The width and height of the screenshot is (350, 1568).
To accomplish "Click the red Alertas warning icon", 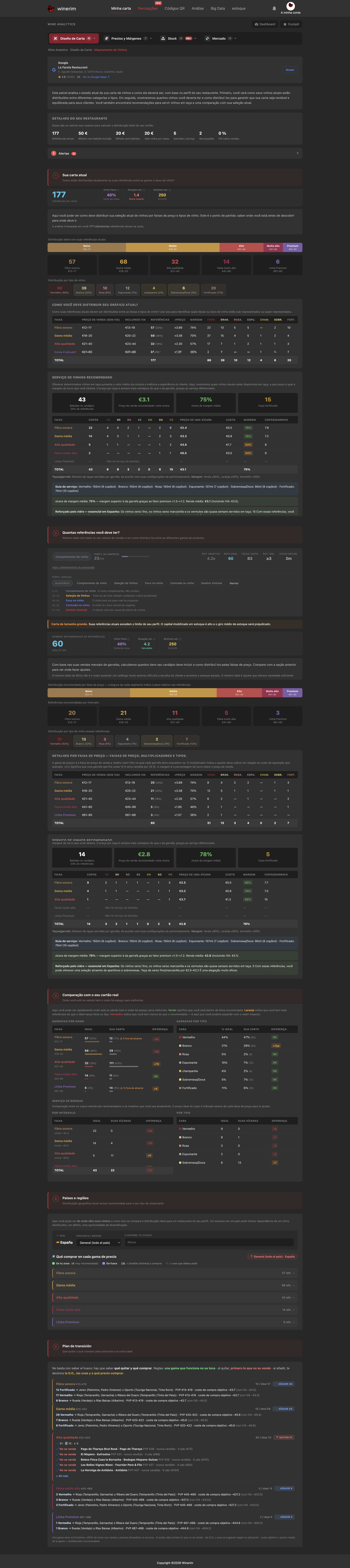I will (x=54, y=153).
